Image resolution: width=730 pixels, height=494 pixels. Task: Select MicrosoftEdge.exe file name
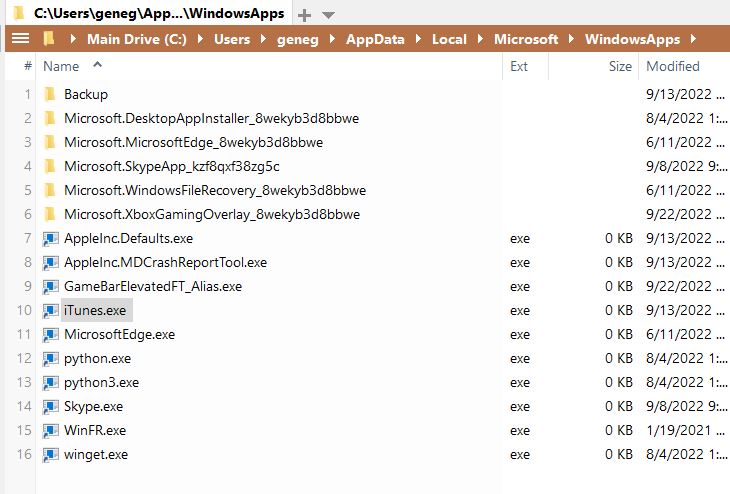point(120,334)
